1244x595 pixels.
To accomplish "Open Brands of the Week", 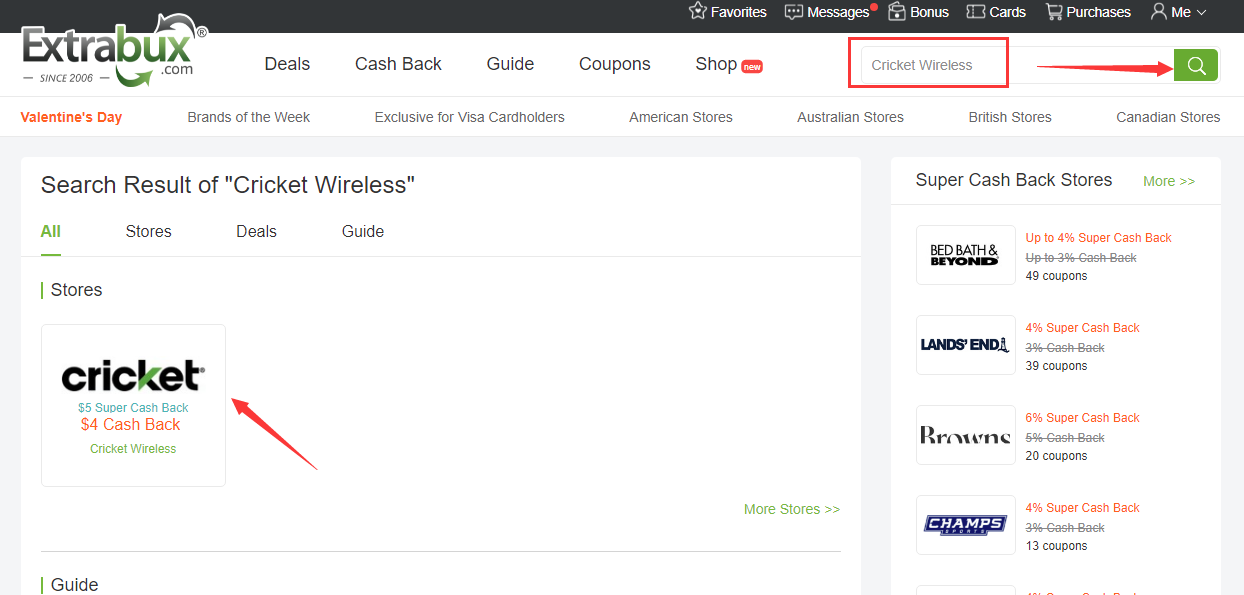I will [249, 117].
